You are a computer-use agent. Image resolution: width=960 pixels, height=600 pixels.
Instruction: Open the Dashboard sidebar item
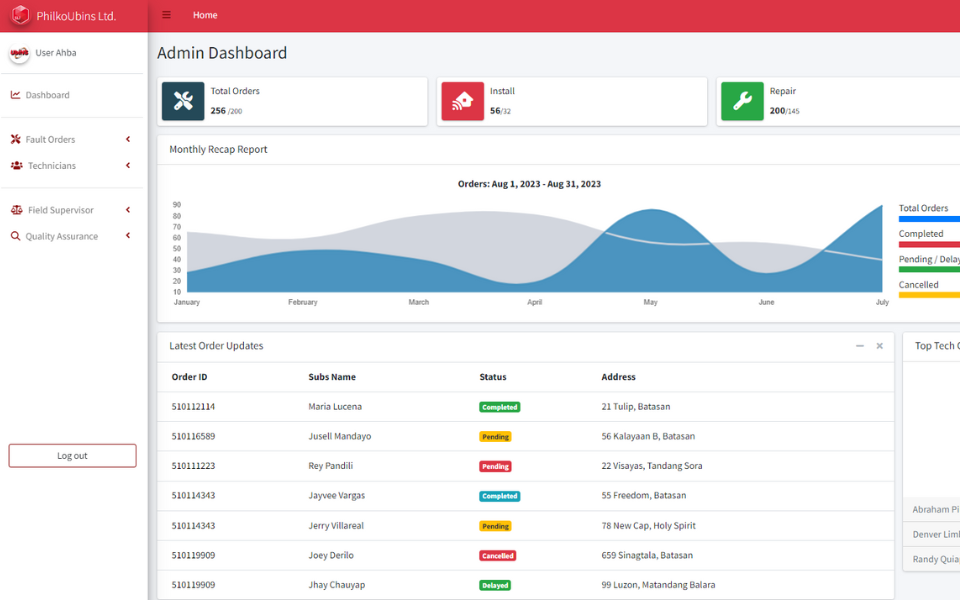pyautogui.click(x=47, y=95)
